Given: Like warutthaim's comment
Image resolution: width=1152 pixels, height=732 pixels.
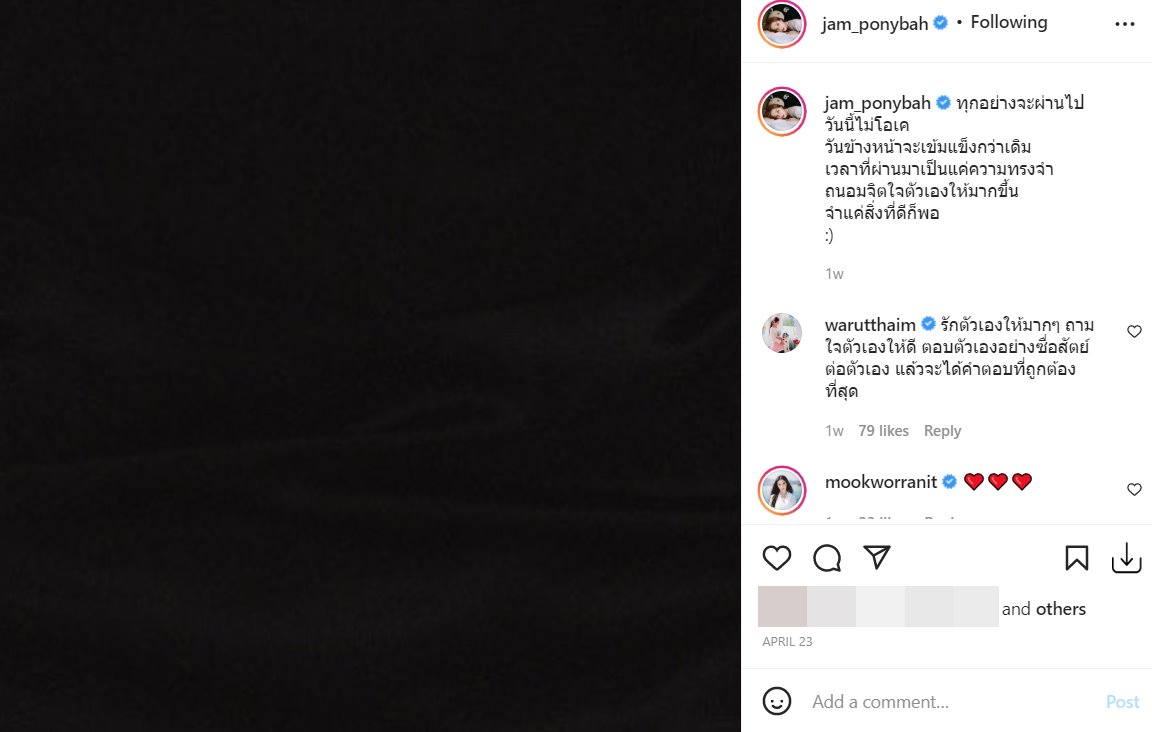Looking at the screenshot, I should pyautogui.click(x=1134, y=332).
